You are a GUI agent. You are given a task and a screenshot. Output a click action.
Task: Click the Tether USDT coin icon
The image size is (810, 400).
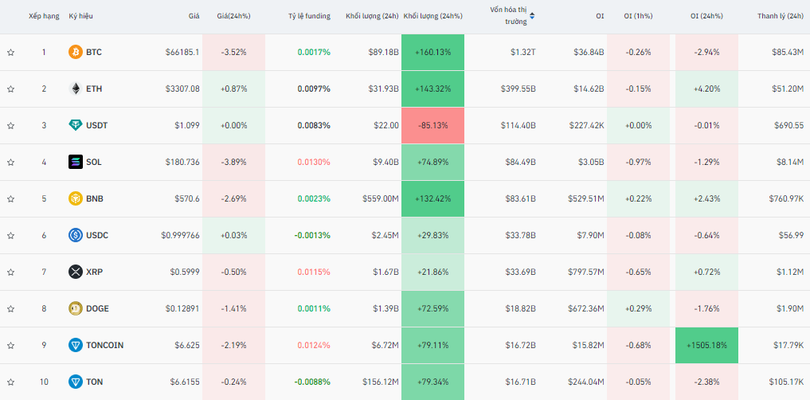point(75,126)
